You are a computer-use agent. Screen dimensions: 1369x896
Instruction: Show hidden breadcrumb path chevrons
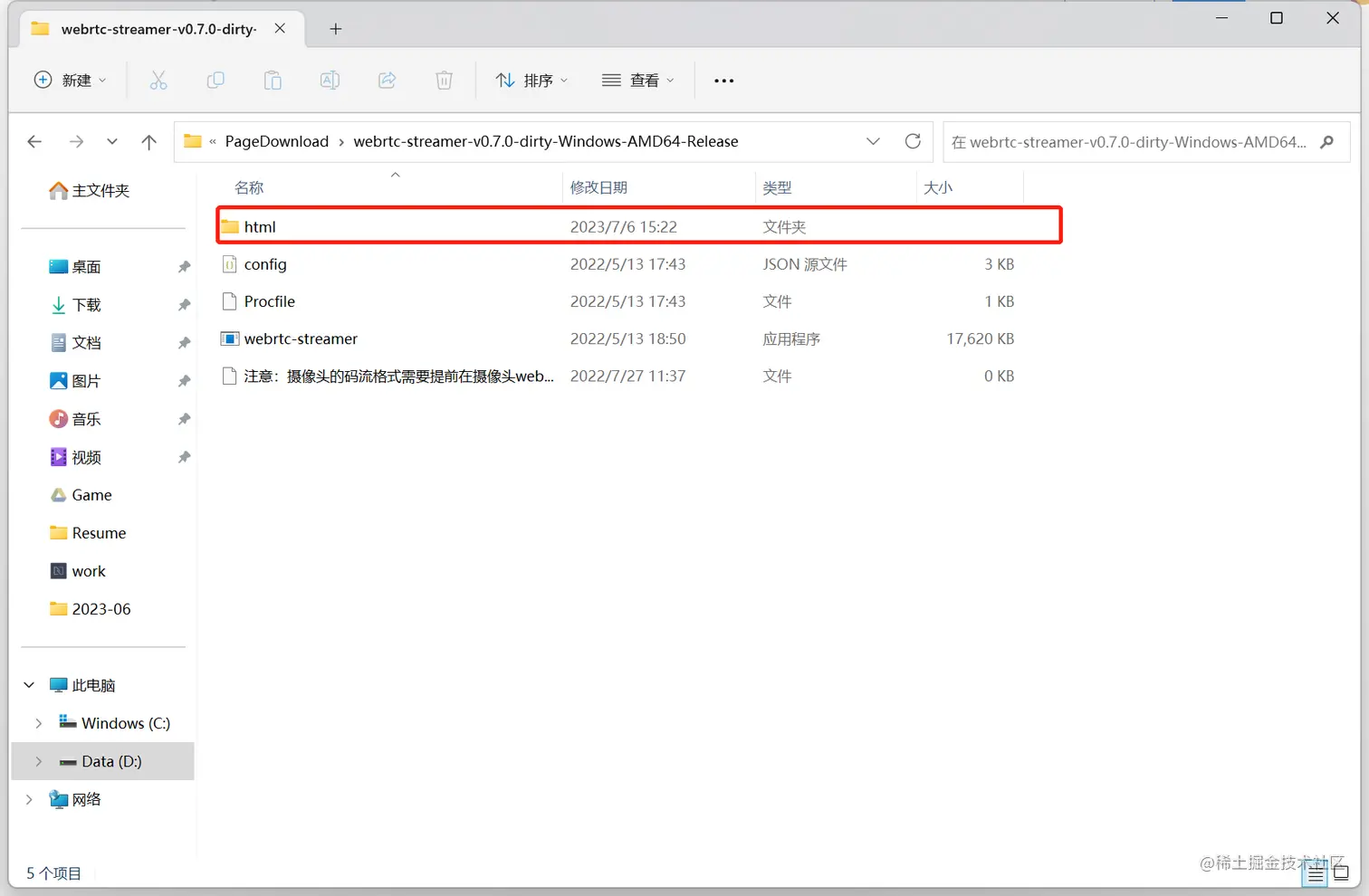tap(213, 141)
